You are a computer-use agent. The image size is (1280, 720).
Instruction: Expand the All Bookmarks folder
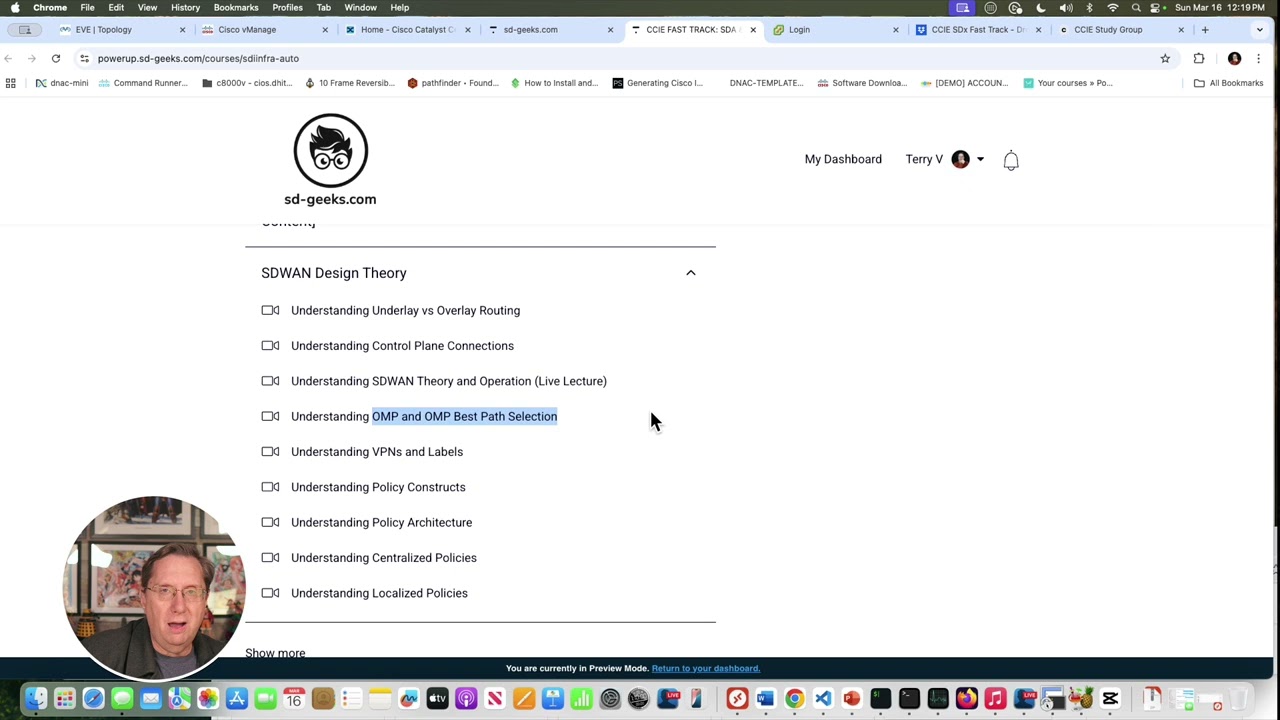pyautogui.click(x=1229, y=83)
